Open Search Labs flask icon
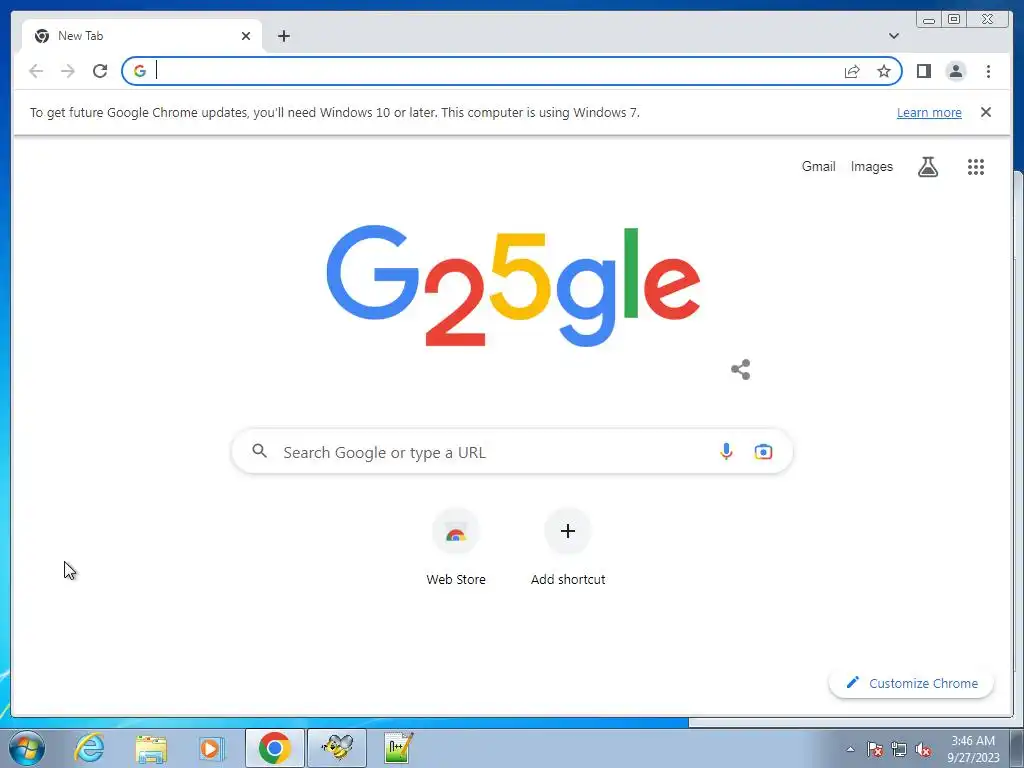 point(927,167)
